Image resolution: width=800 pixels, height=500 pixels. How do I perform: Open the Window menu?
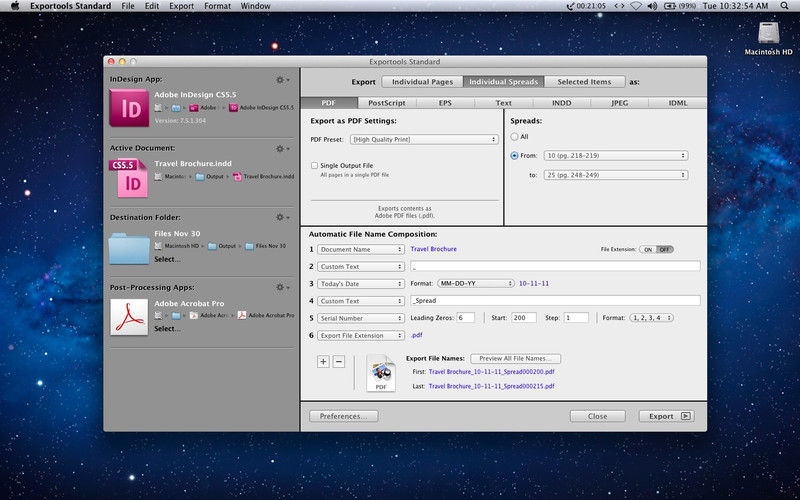coord(255,6)
